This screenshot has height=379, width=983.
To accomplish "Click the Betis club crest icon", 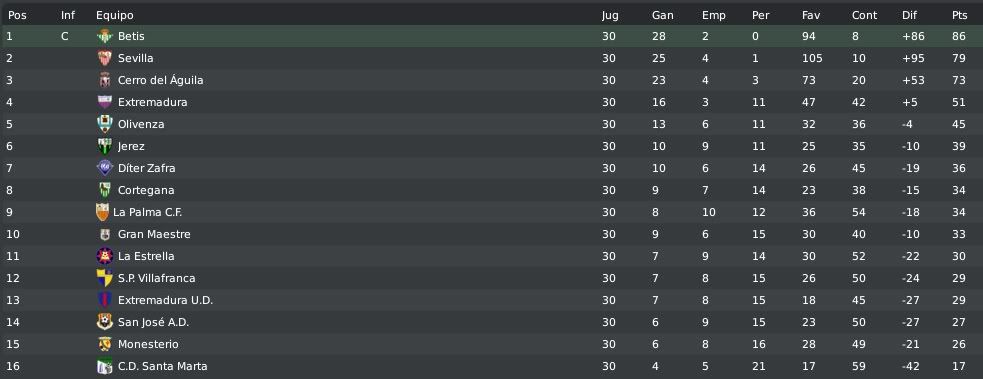I will pyautogui.click(x=105, y=36).
